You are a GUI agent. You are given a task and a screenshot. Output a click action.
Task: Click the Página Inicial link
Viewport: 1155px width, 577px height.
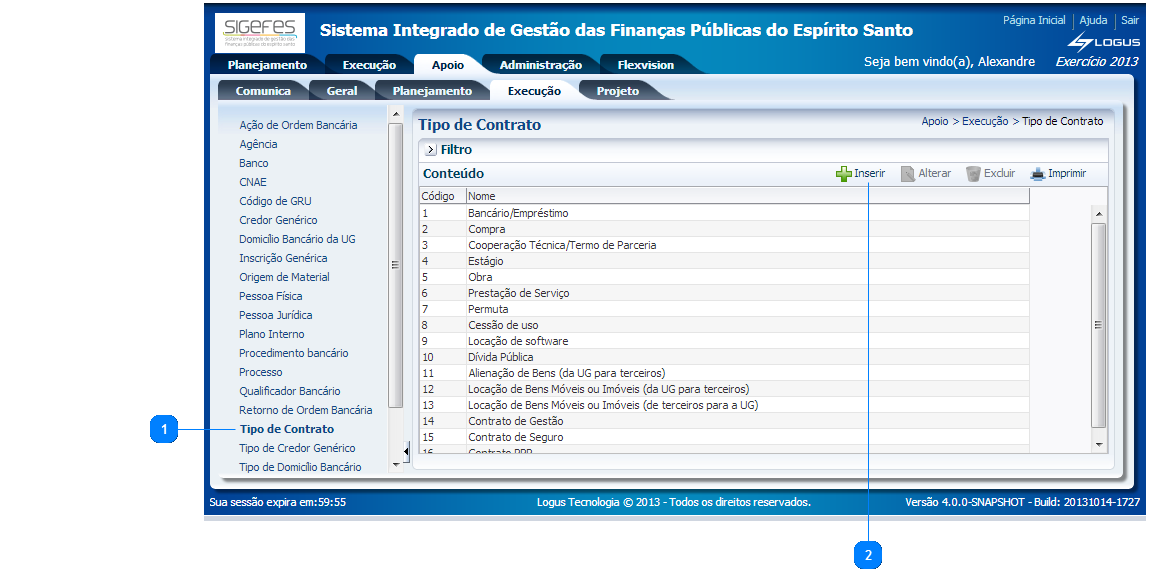1034,20
